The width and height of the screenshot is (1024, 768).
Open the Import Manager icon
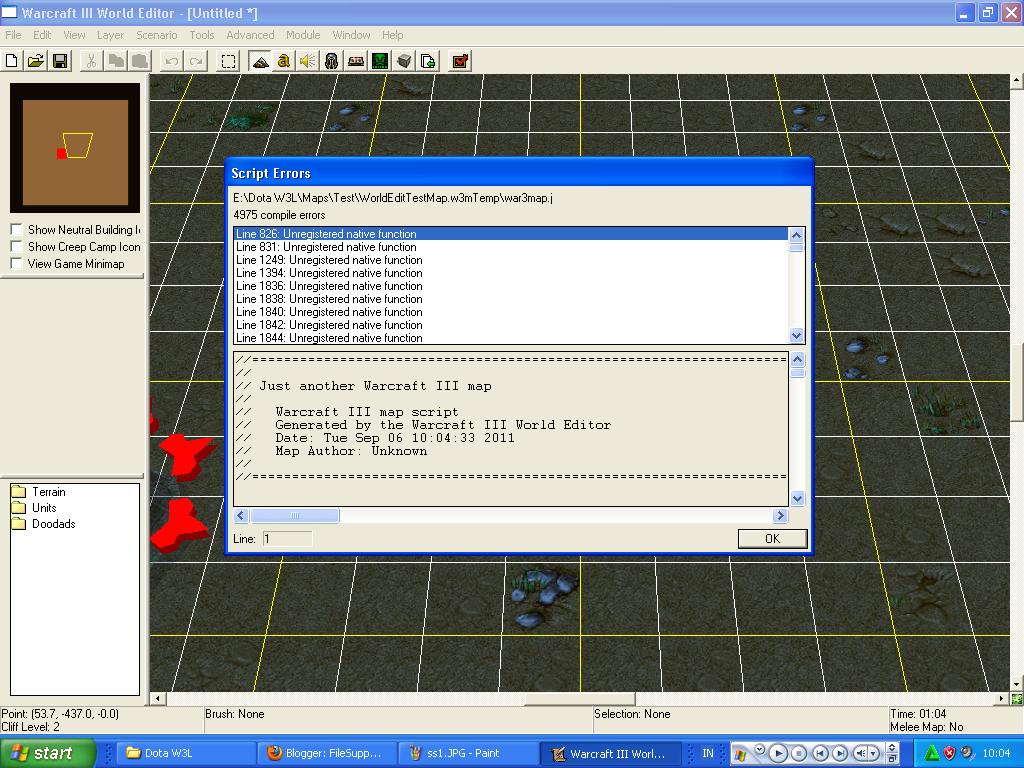coord(428,61)
